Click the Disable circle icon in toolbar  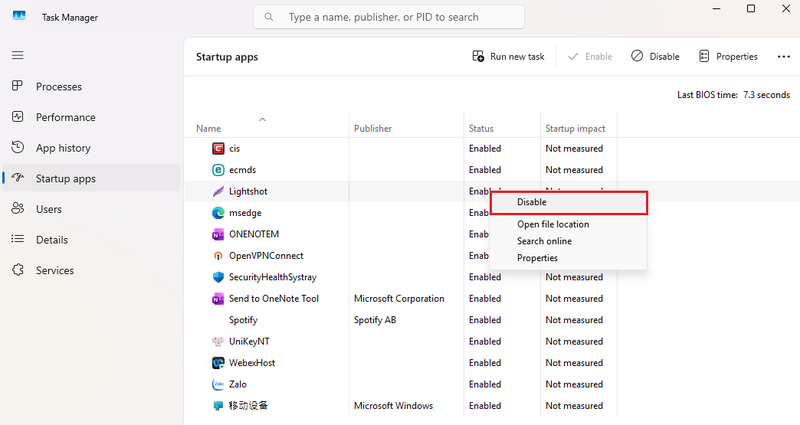(x=637, y=56)
